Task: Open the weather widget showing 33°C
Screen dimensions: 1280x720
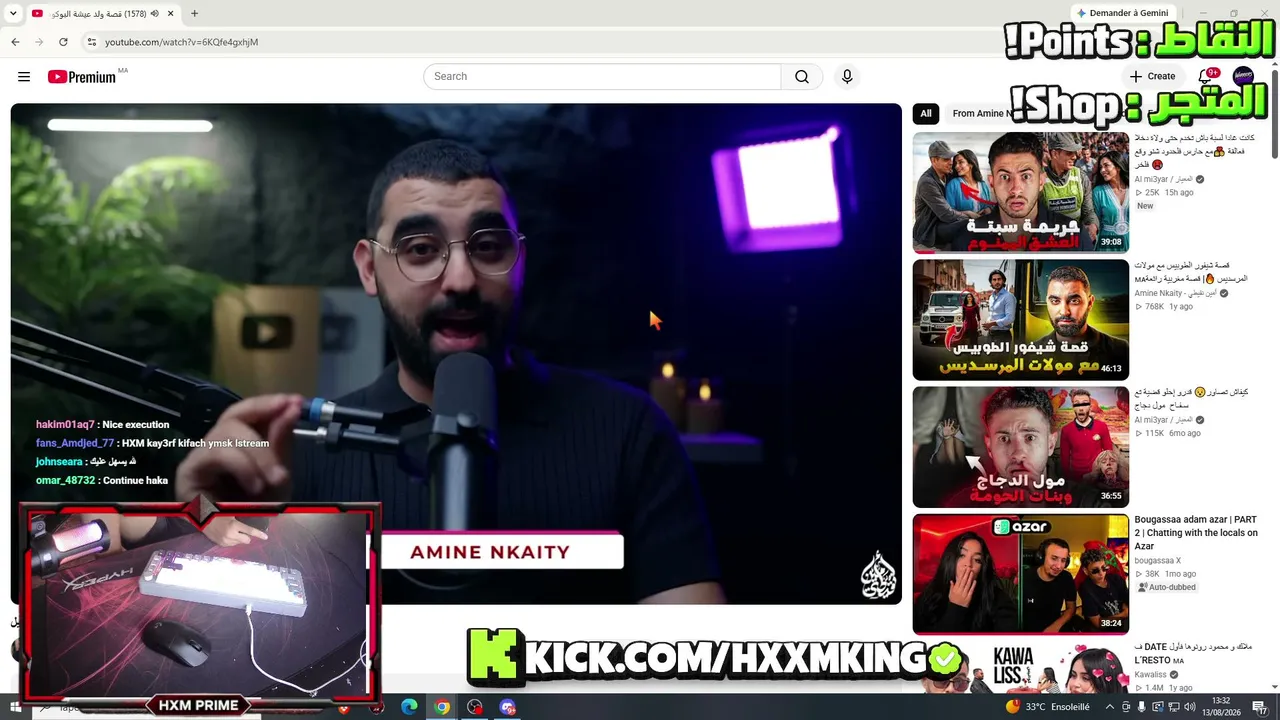Action: point(1048,707)
